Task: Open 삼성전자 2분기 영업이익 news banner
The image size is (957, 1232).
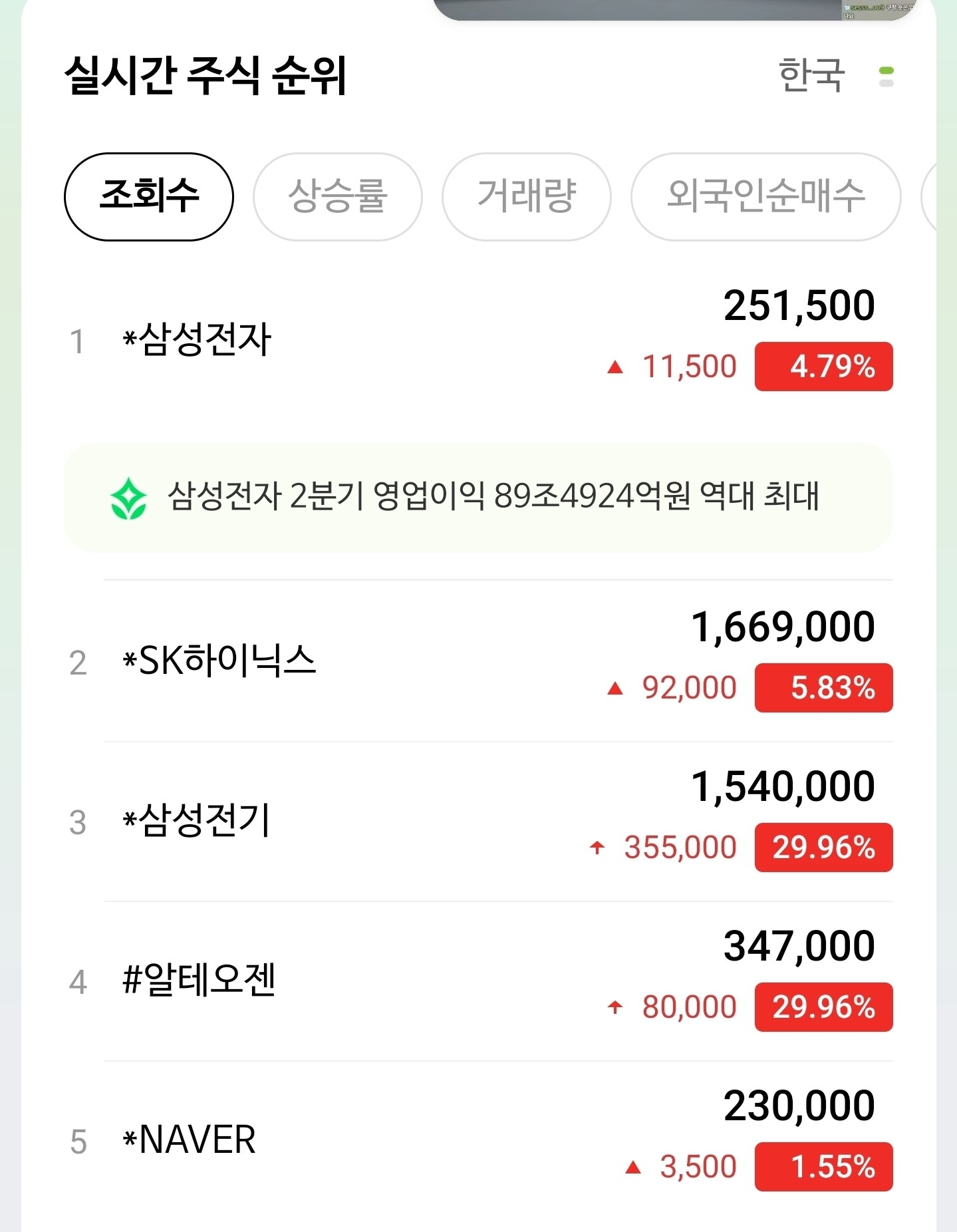Action: (x=478, y=498)
